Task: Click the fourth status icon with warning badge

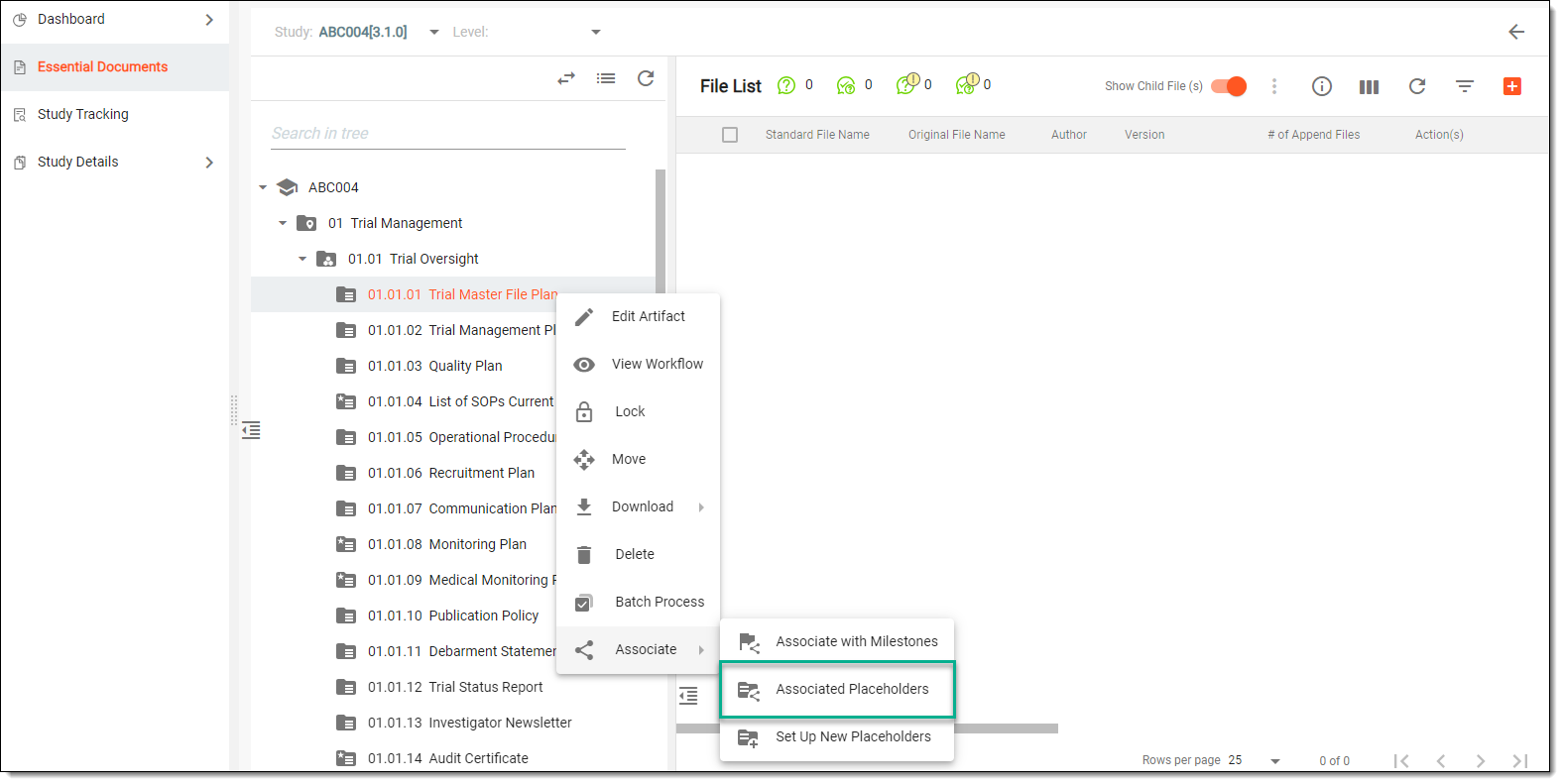Action: point(967,84)
